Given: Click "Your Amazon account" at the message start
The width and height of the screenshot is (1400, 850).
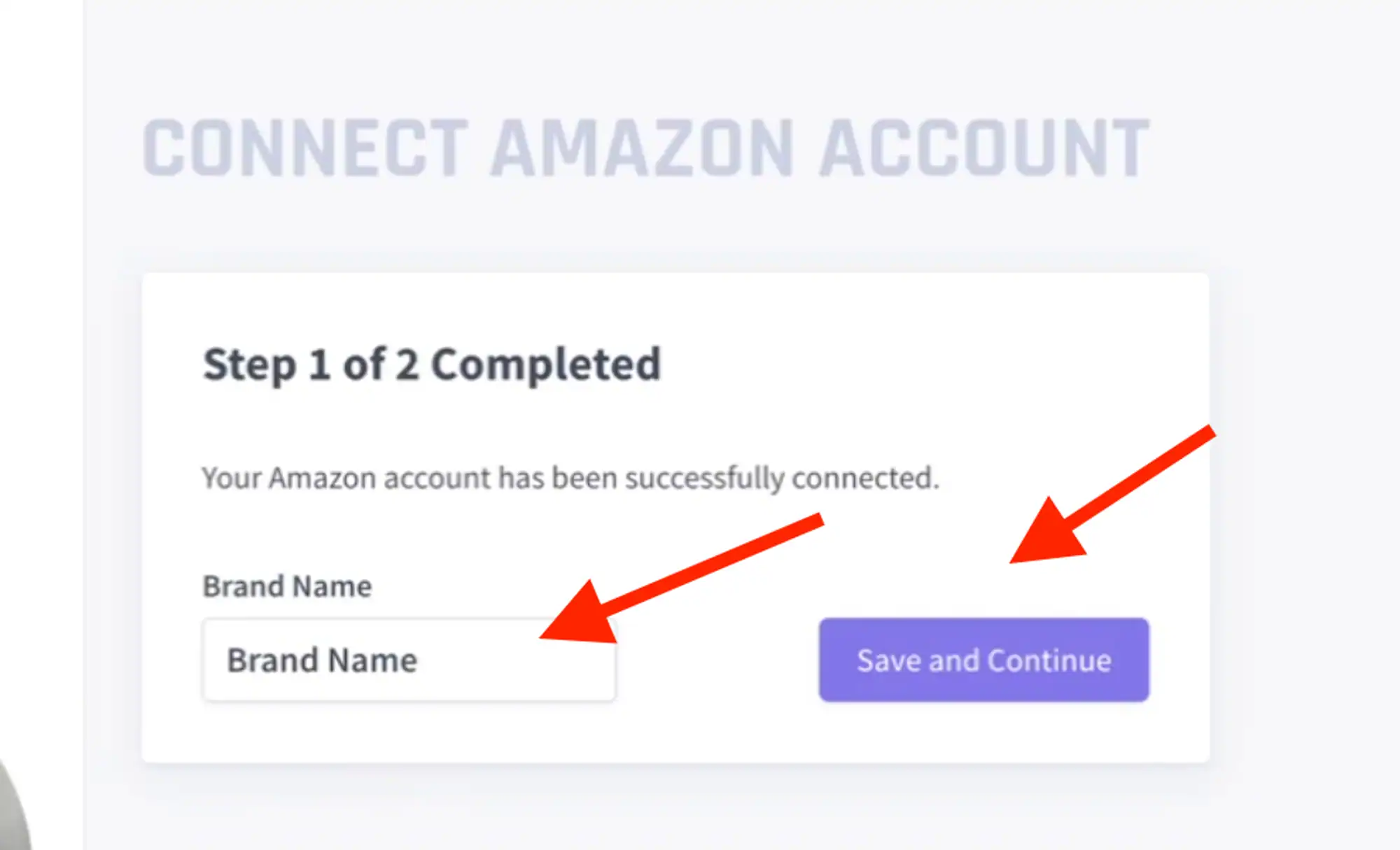Looking at the screenshot, I should [x=346, y=479].
